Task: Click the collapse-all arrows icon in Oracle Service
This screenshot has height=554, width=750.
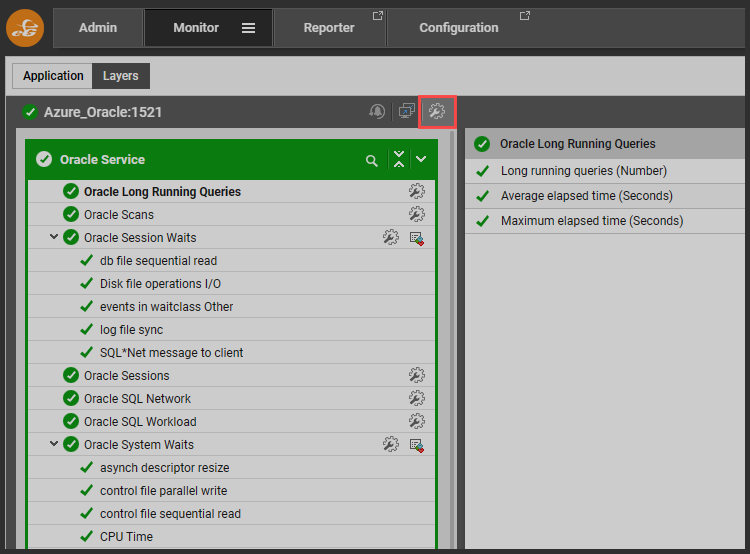Action: tap(399, 159)
